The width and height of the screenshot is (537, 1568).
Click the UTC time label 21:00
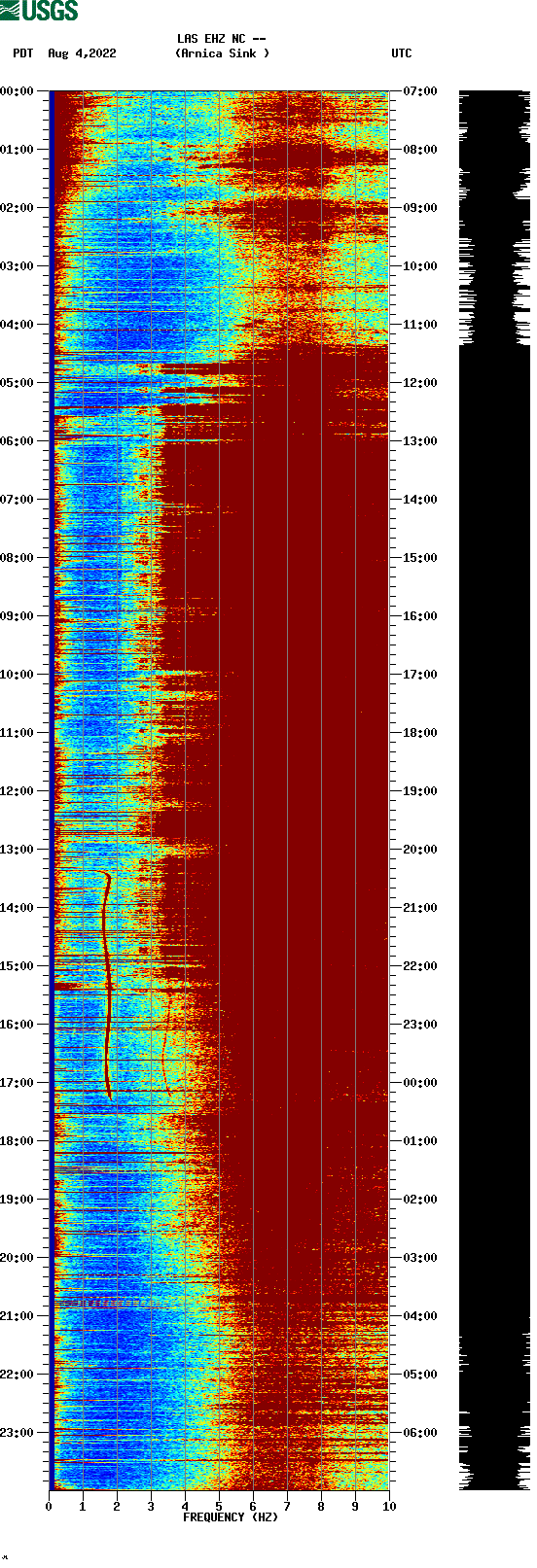(x=420, y=907)
